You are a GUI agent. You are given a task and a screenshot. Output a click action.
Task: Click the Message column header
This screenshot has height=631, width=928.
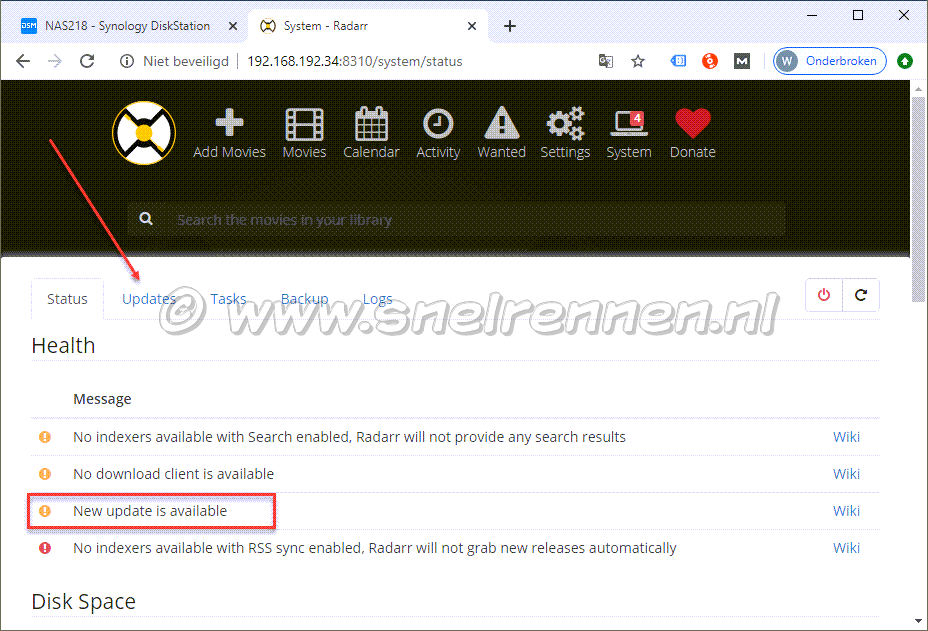[x=102, y=399]
